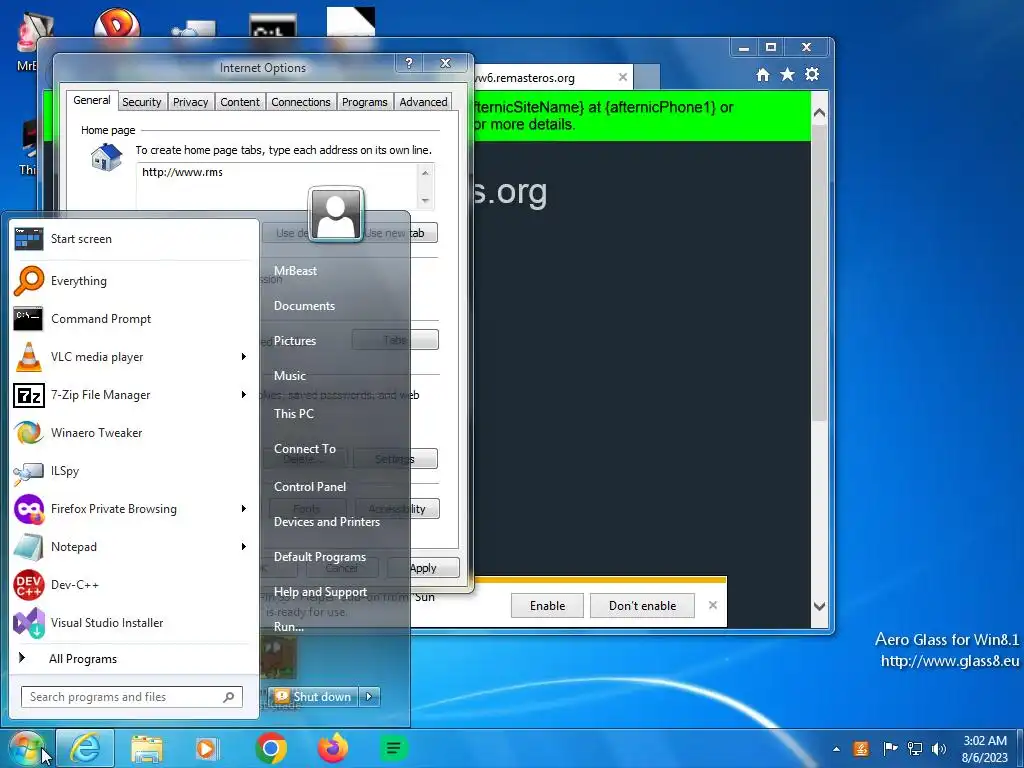This screenshot has height=768, width=1024.
Task: Click Search programs and files box
Action: tap(132, 697)
